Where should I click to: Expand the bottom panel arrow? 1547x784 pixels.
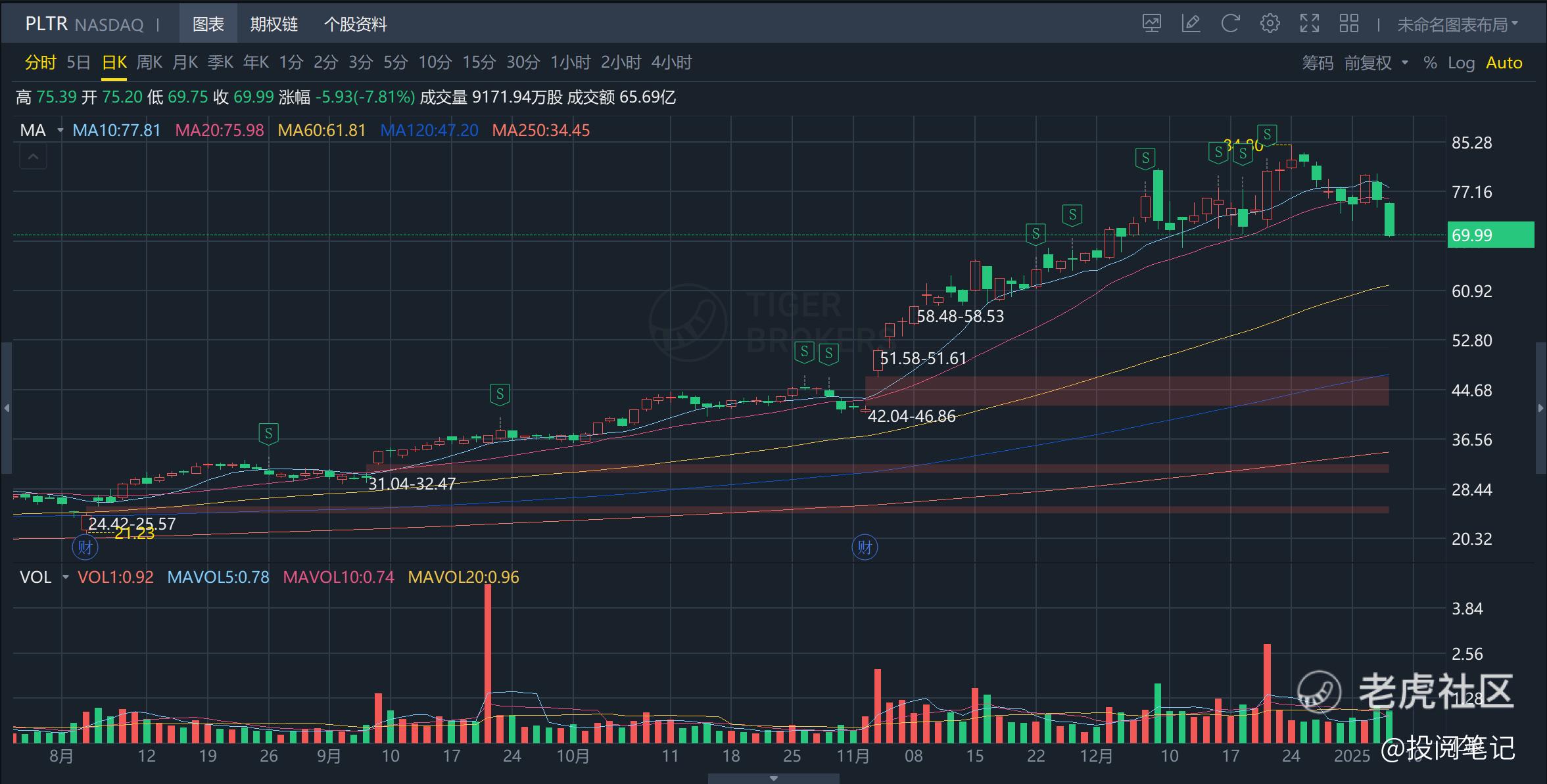[x=773, y=779]
